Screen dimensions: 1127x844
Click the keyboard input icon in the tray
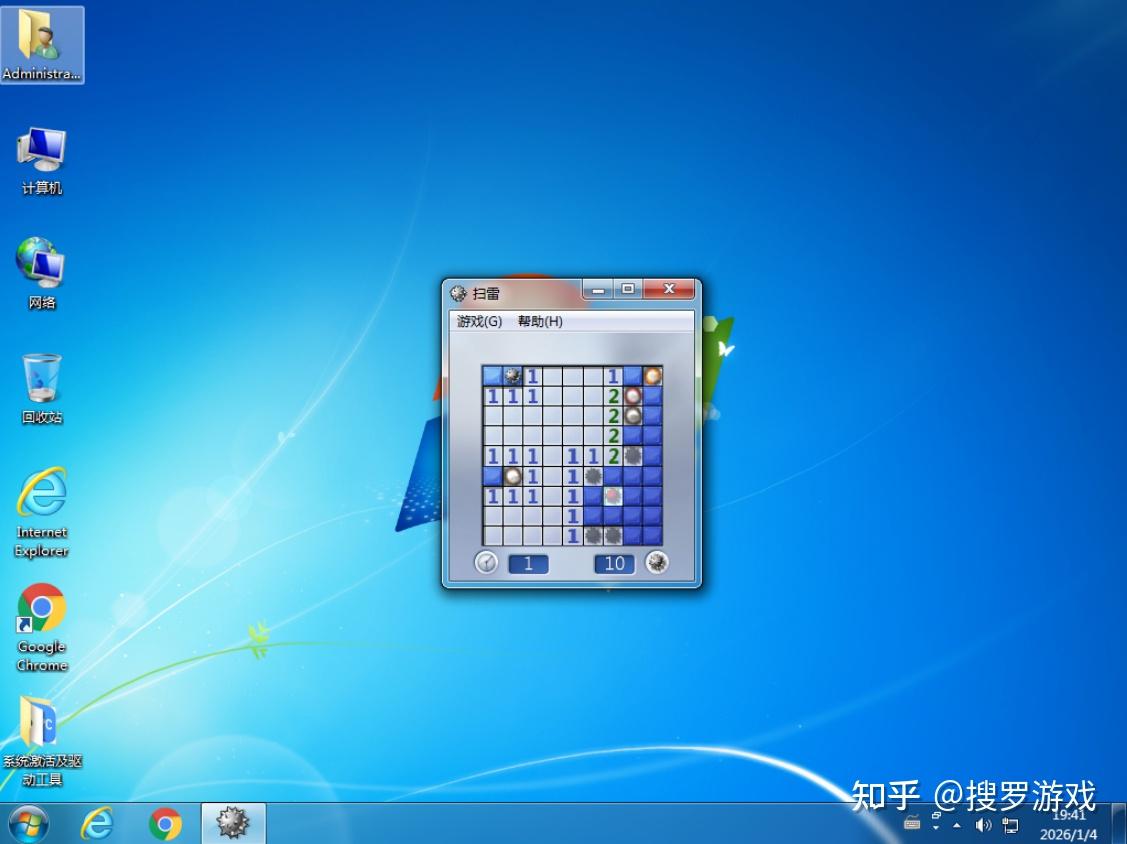[x=912, y=823]
